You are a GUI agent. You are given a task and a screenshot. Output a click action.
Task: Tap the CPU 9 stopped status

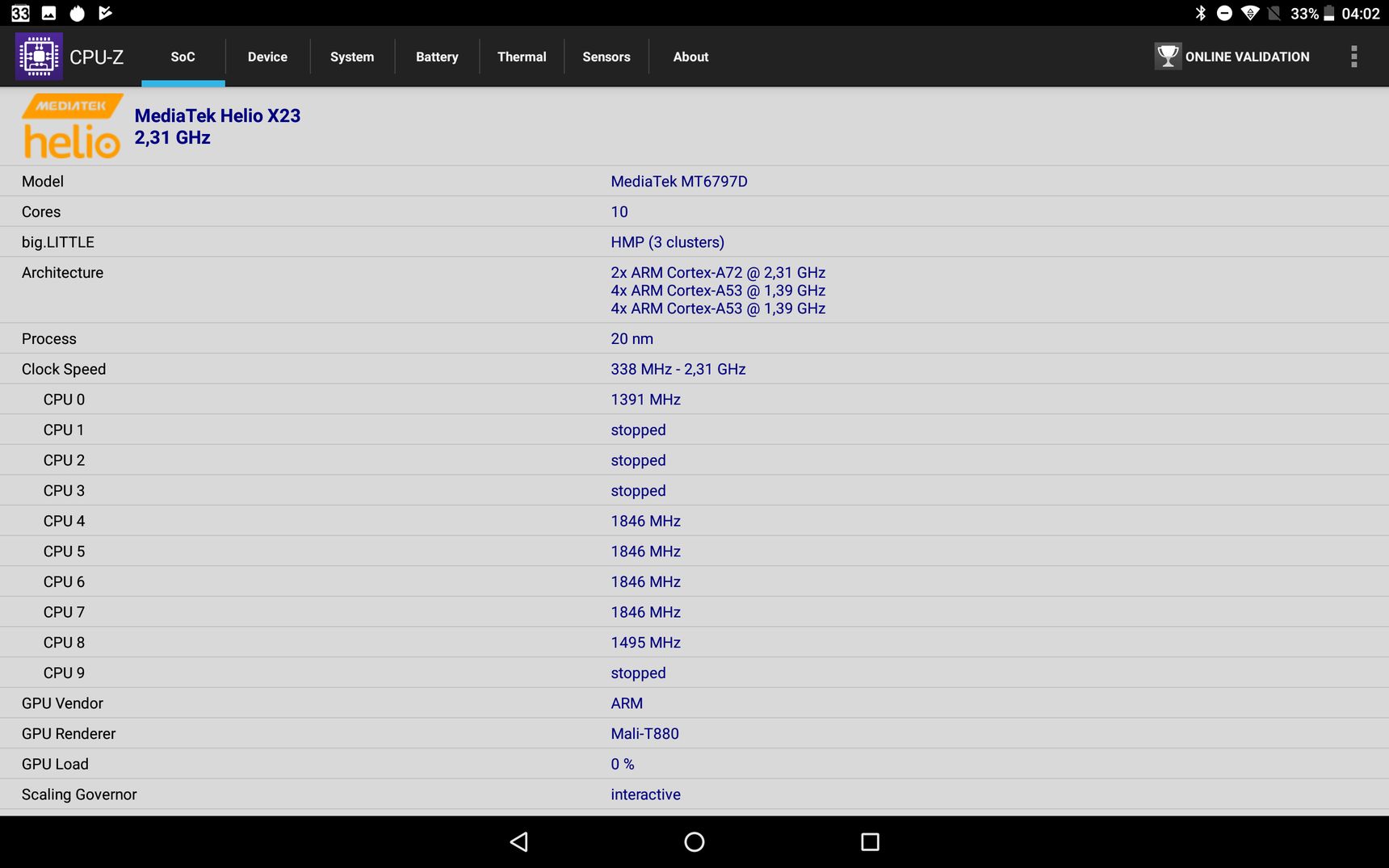[x=639, y=673]
